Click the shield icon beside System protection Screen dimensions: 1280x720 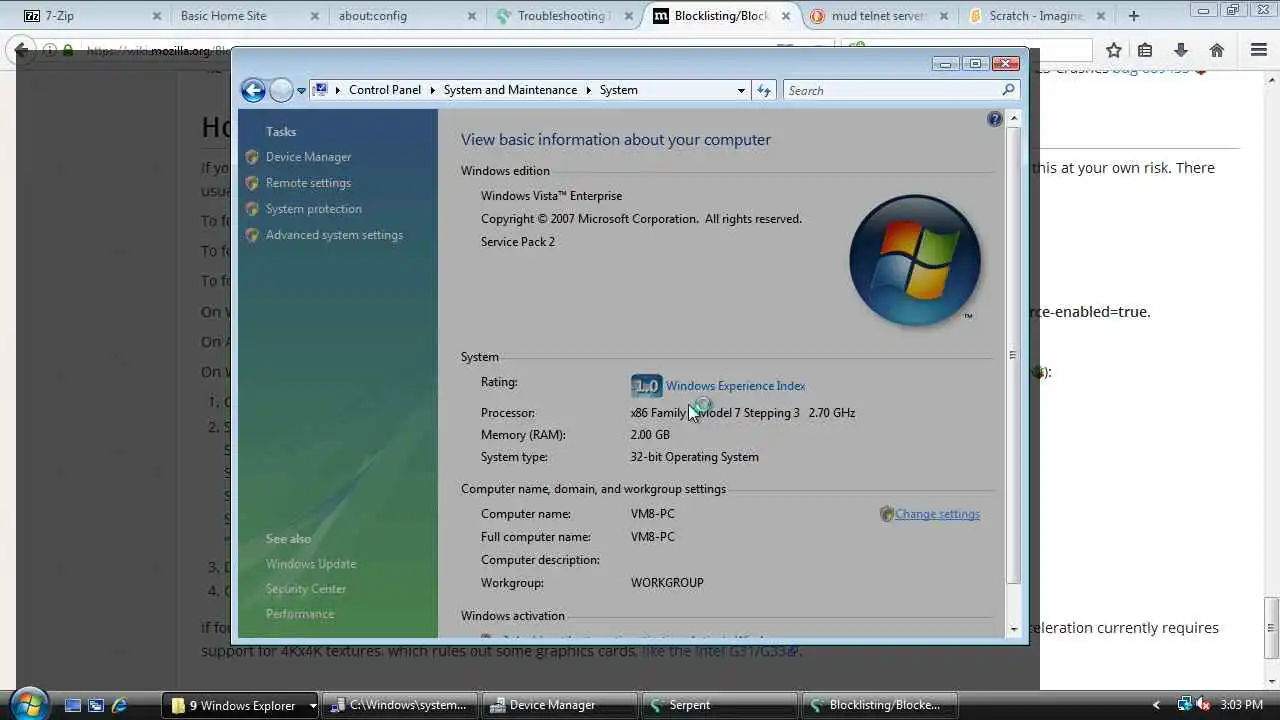(x=252, y=209)
